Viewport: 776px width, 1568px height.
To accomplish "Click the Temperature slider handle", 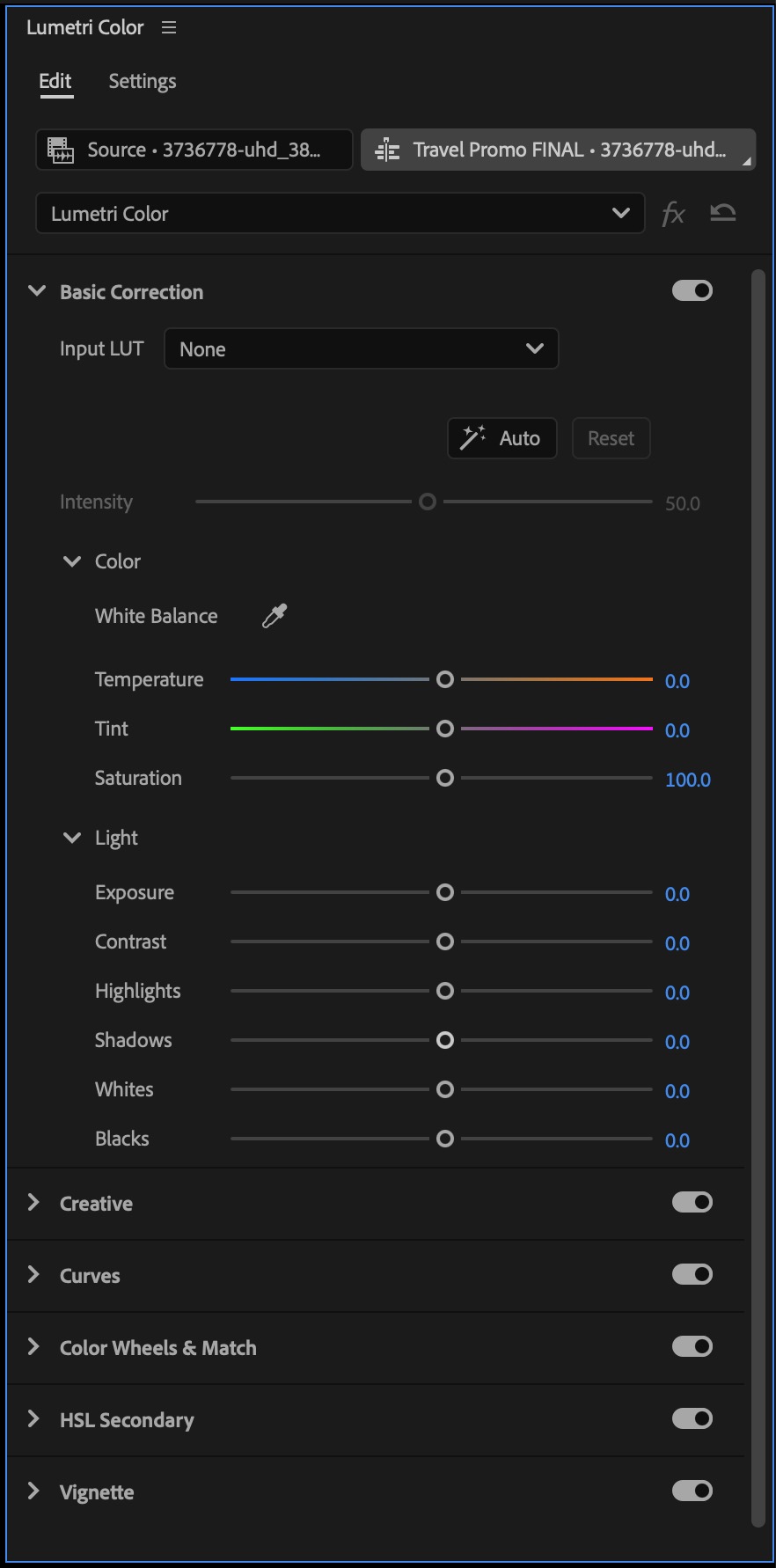I will click(445, 679).
